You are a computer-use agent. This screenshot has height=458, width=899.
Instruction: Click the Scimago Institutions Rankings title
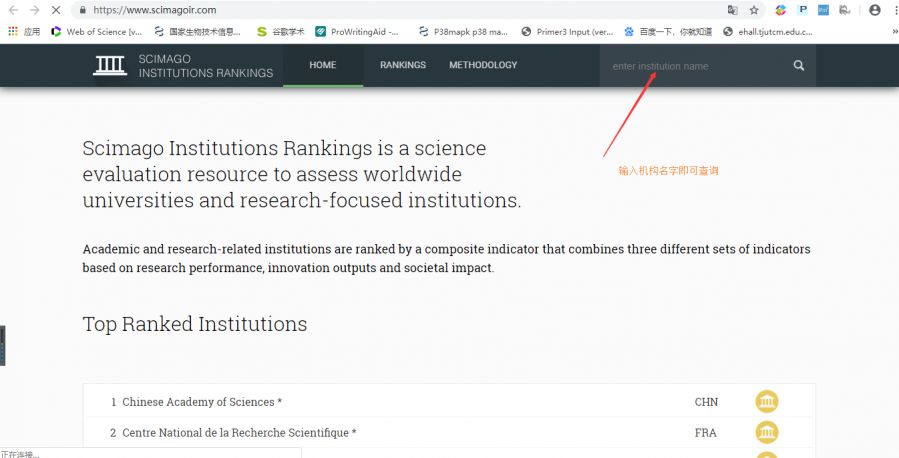pyautogui.click(x=206, y=66)
